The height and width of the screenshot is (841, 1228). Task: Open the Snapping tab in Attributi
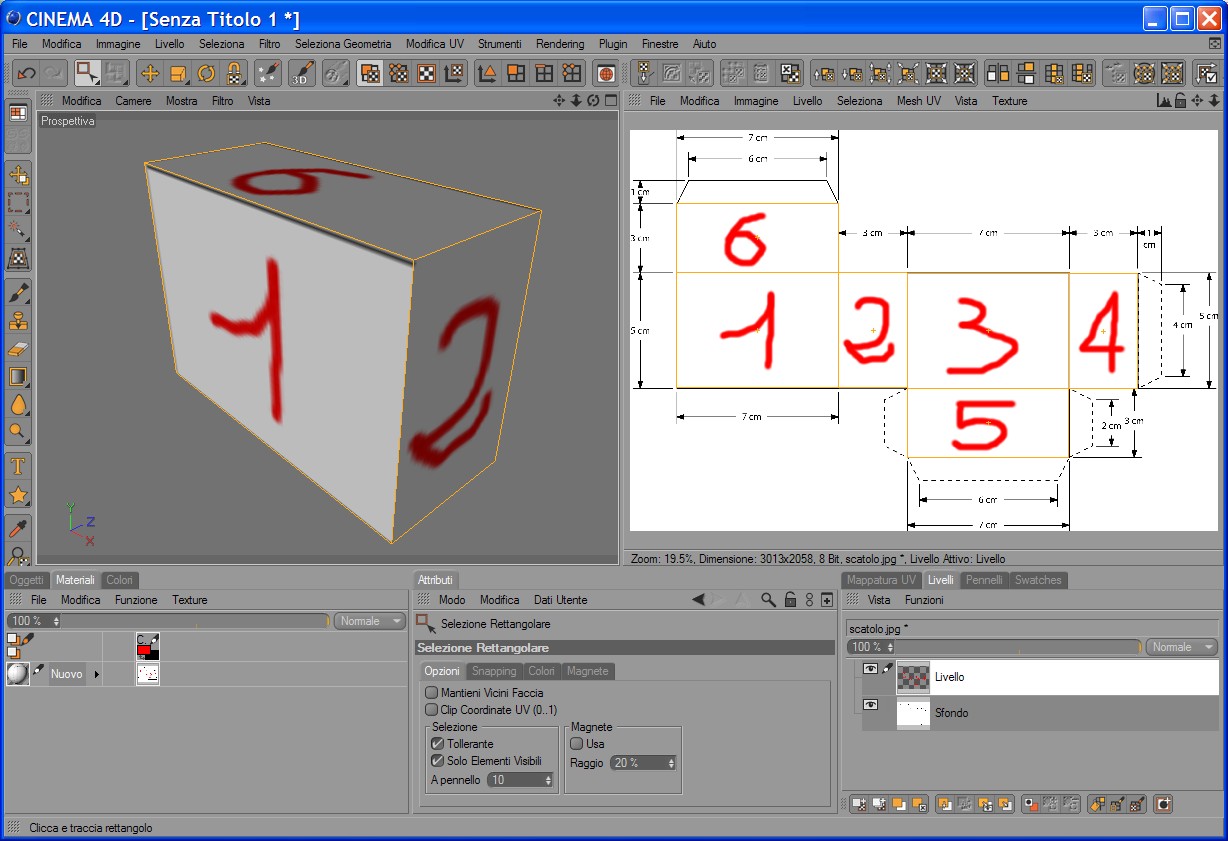(494, 671)
